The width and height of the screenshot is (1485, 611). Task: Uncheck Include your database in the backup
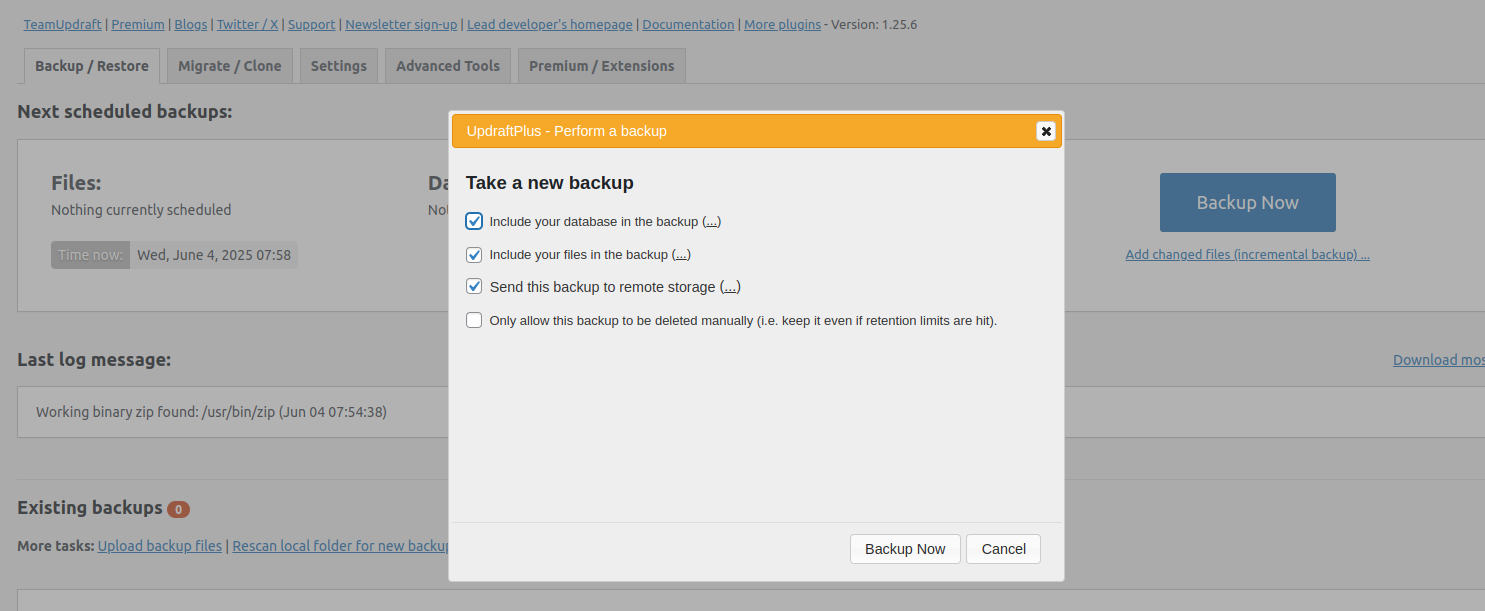pos(474,221)
